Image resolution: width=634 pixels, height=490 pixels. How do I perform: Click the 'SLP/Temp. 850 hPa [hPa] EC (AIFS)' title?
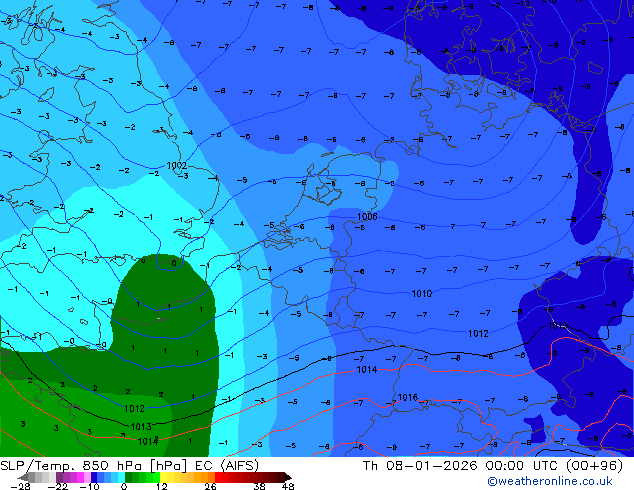coord(129,466)
